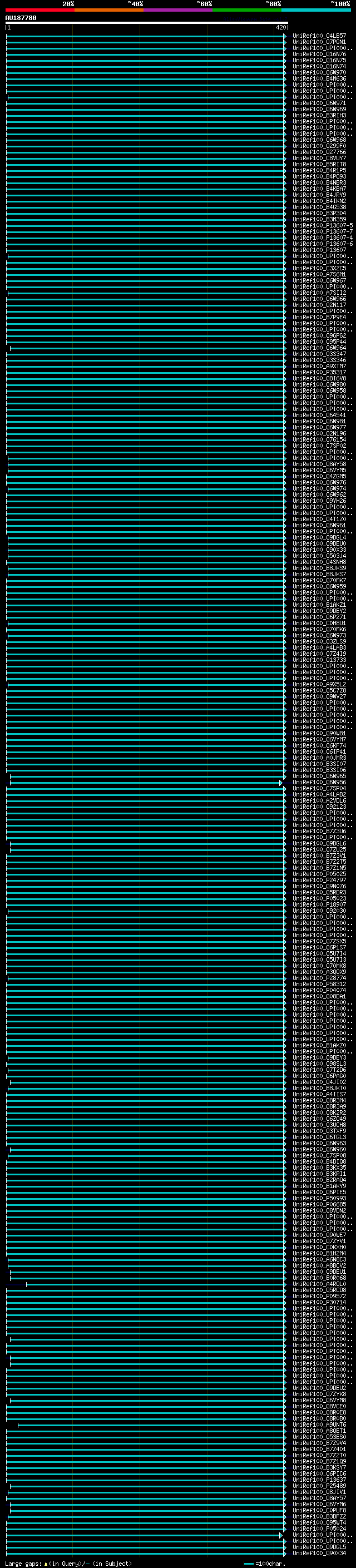Viewport: 356px width, 1568px height.
Task: Select hit UniRef100_Q2N117
Action: [x=319, y=305]
